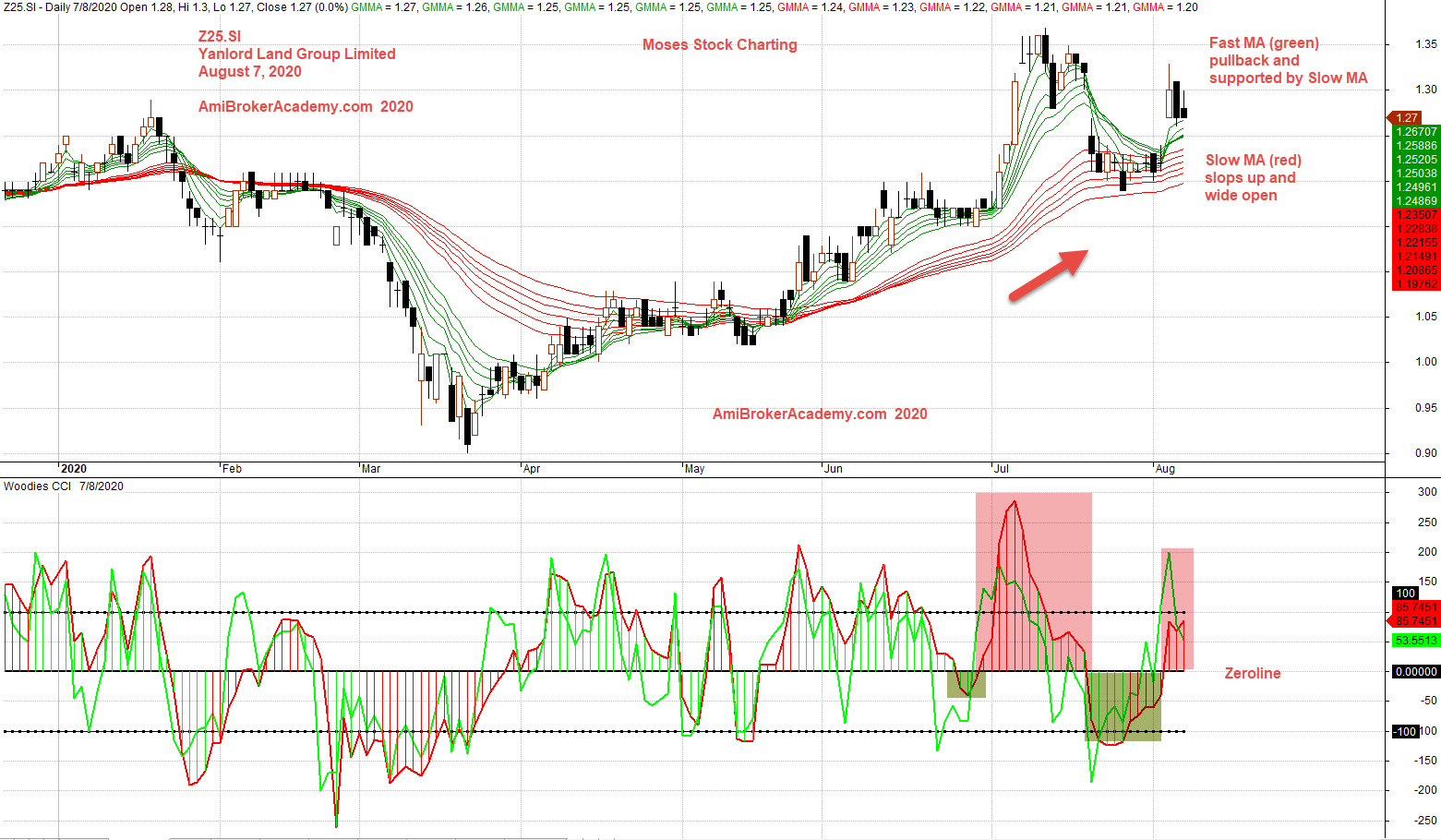Screen dimensions: 1441x840
Task: Click the May marker on time axis
Action: (x=695, y=469)
